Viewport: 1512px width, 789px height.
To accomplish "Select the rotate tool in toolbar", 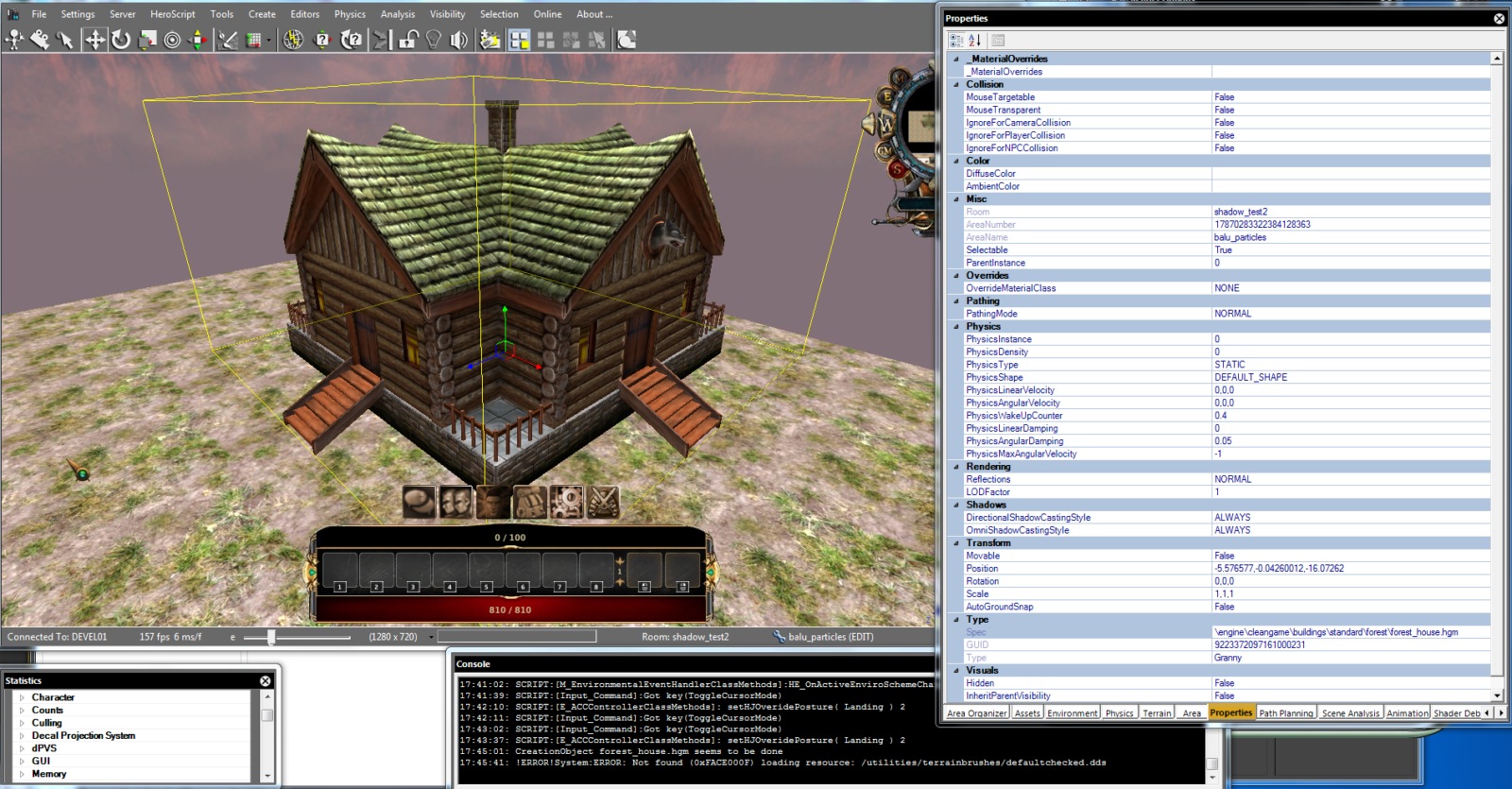I will click(x=121, y=40).
